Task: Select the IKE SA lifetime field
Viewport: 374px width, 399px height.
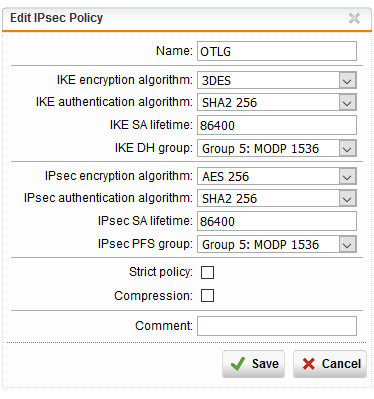Action: pyautogui.click(x=277, y=125)
